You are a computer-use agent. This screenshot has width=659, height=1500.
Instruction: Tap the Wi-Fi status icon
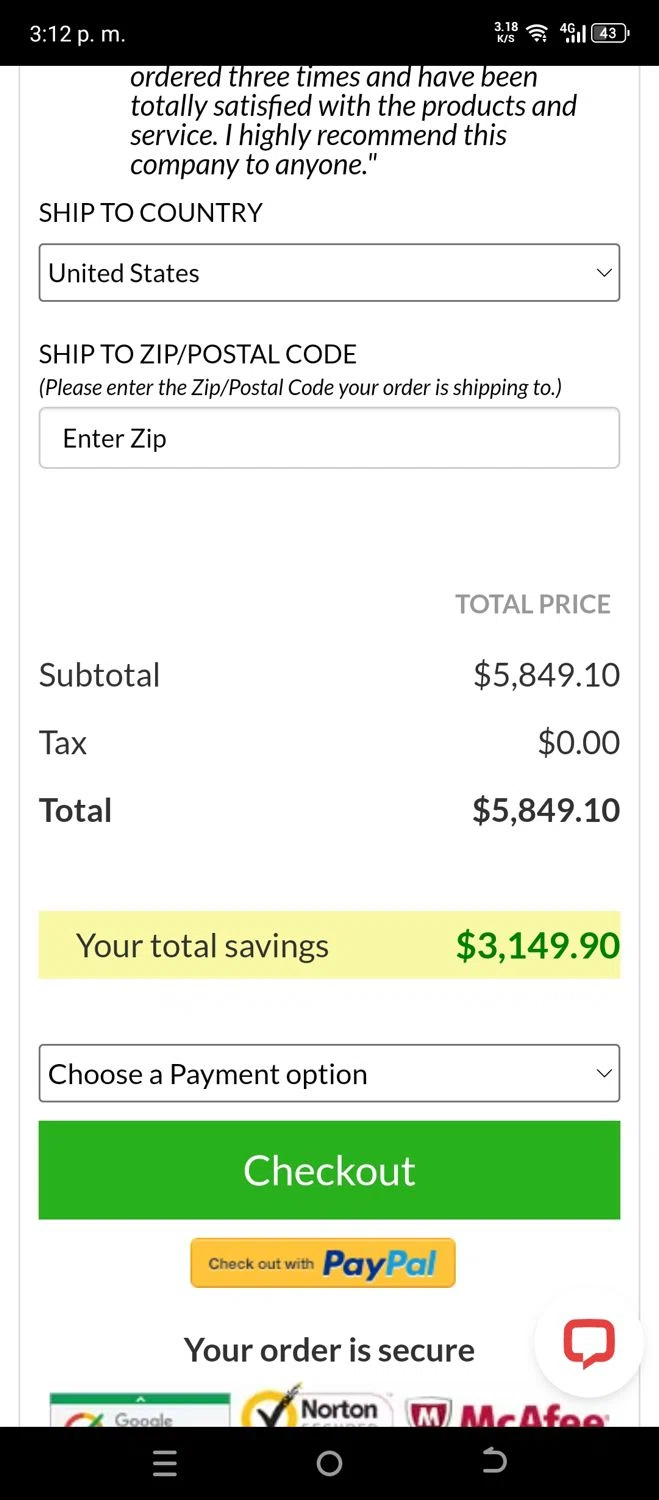[x=537, y=33]
